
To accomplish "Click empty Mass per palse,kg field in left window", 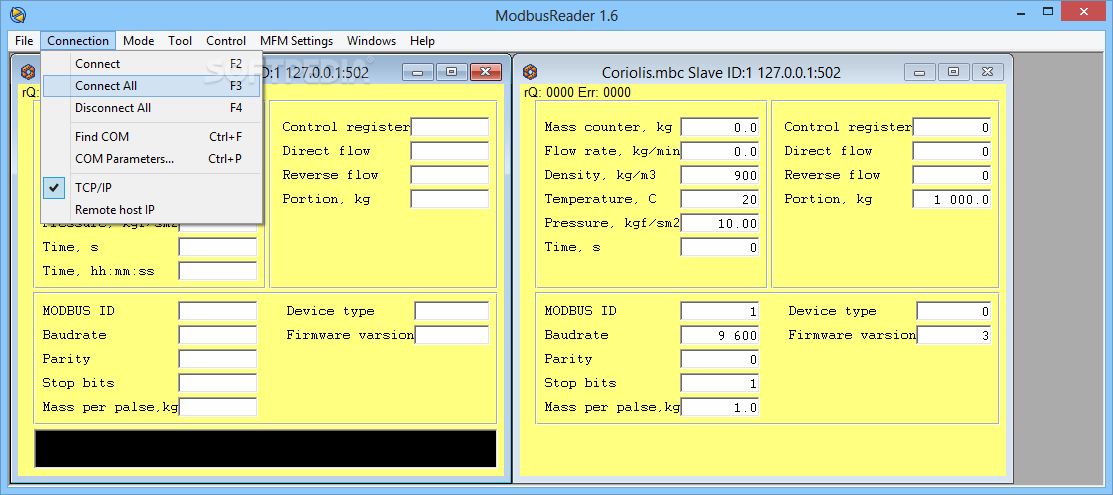I will coord(218,408).
